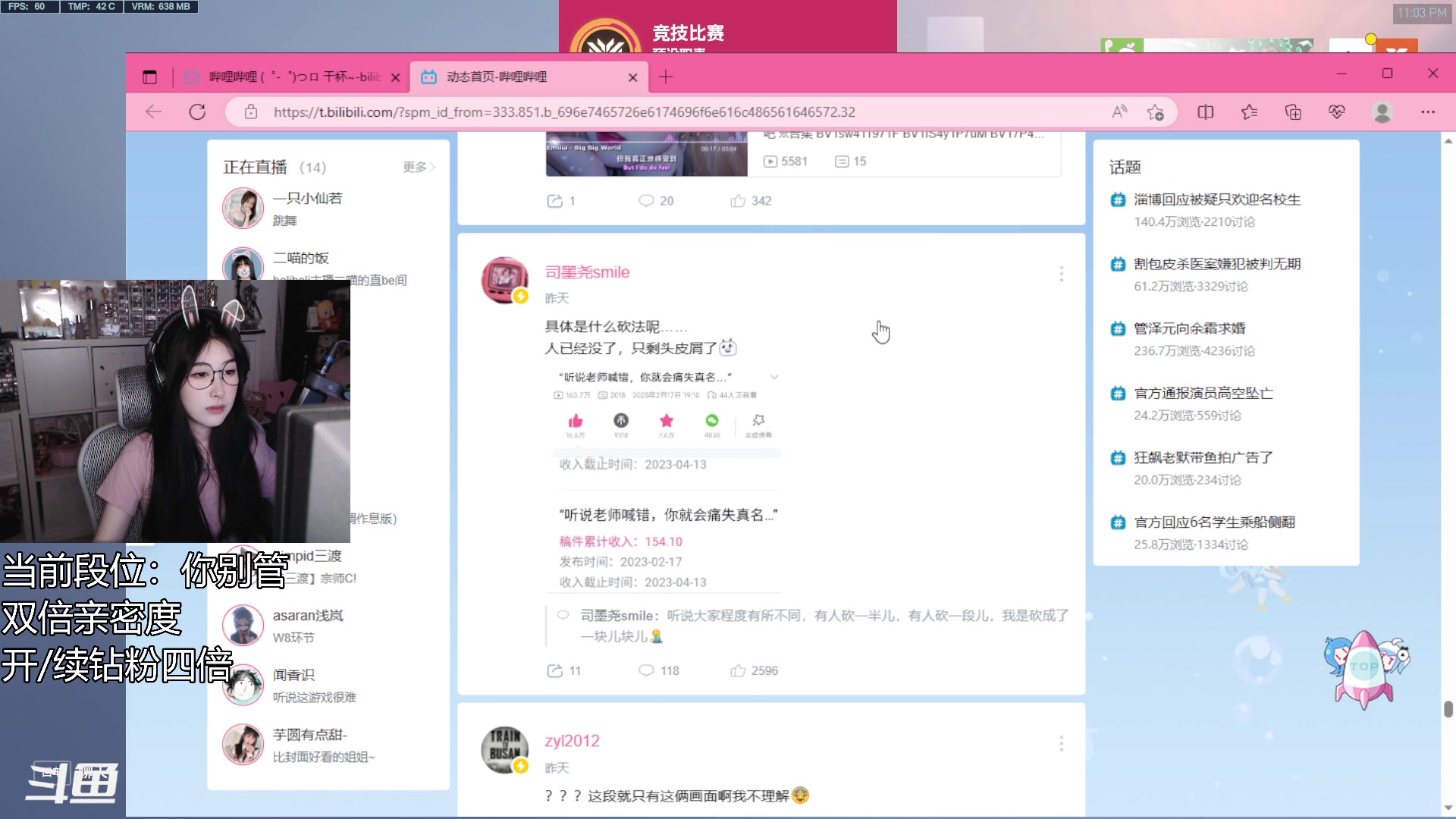This screenshot has width=1456, height=819.
Task: Like the 司墨尧smile post (2596)
Action: coord(755,671)
